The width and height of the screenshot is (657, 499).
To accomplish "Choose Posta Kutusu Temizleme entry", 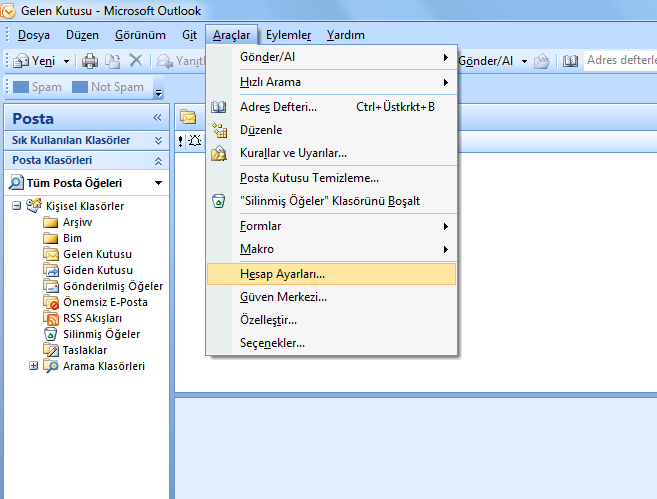I will click(x=331, y=178).
